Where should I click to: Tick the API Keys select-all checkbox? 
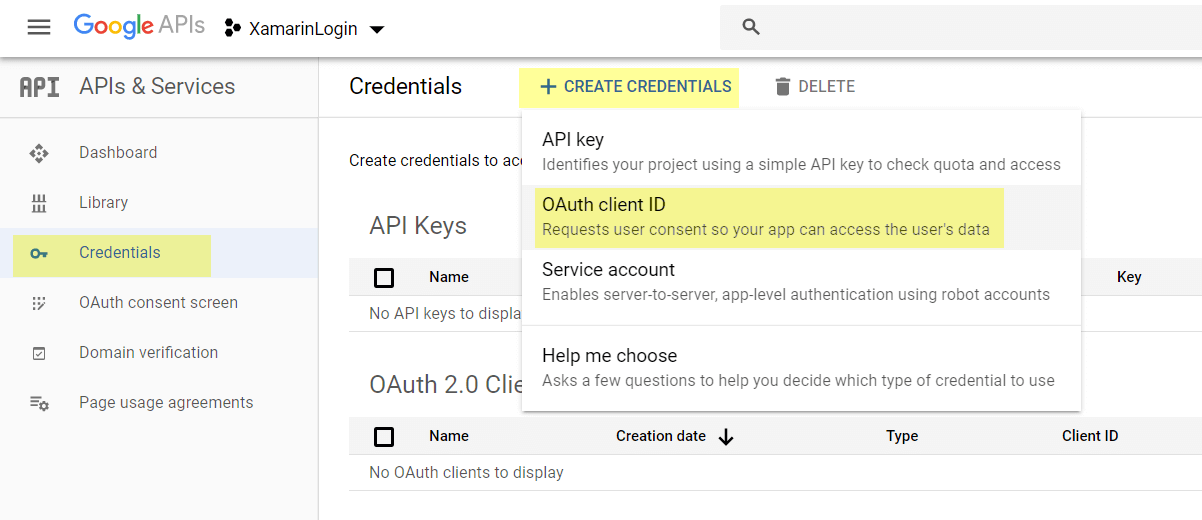click(x=383, y=277)
